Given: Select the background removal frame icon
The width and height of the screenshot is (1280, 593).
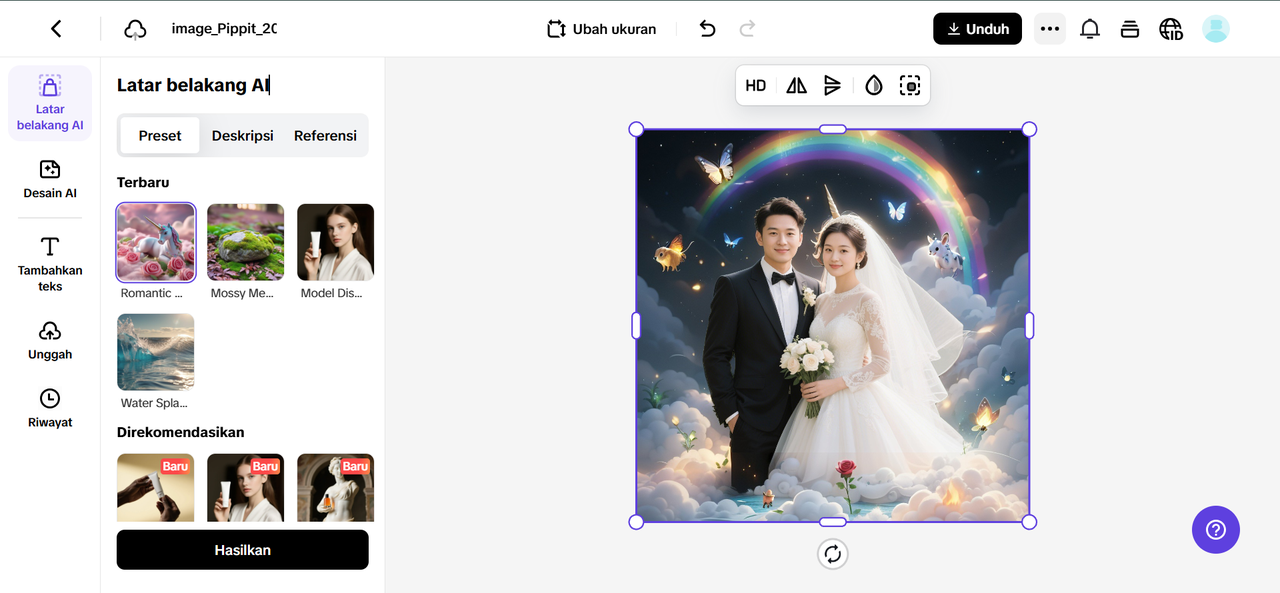Looking at the screenshot, I should pyautogui.click(x=909, y=86).
